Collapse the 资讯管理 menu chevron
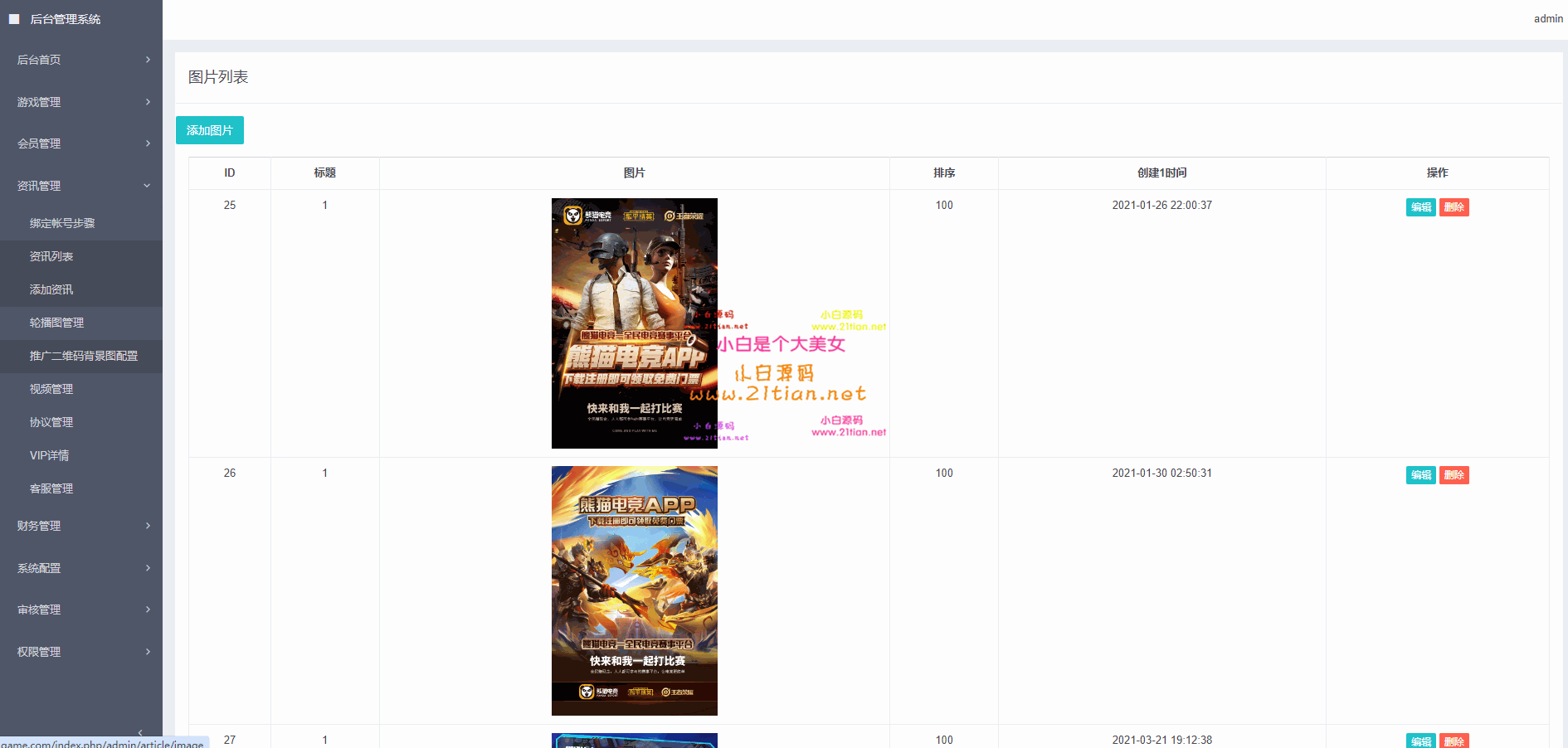1568x748 pixels. pyautogui.click(x=148, y=186)
